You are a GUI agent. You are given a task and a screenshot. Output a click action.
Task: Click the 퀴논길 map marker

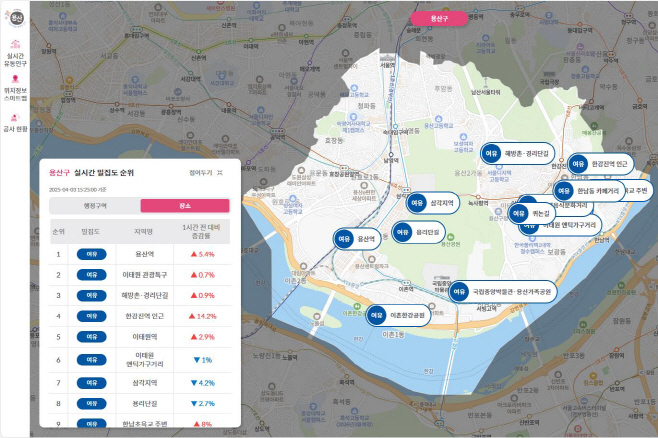tap(532, 214)
